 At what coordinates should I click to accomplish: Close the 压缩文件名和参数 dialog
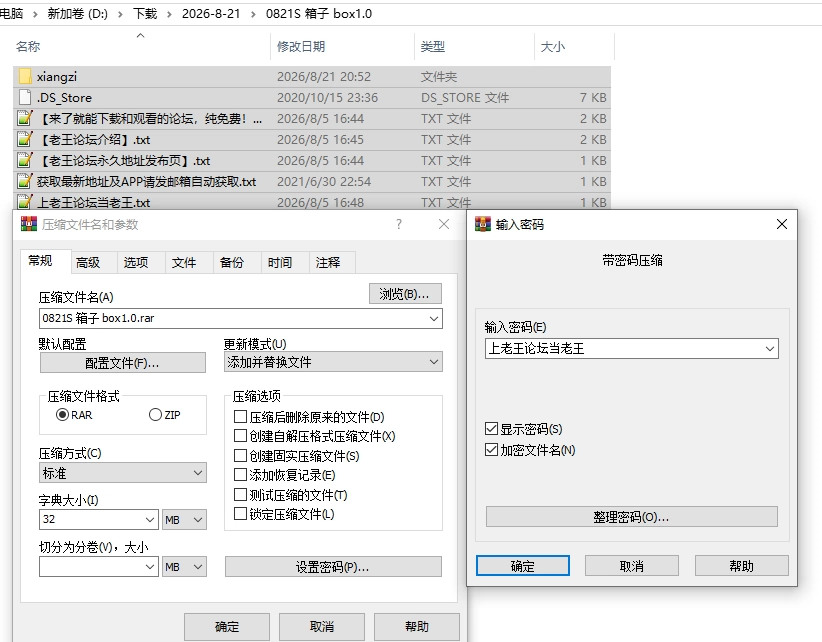(444, 224)
